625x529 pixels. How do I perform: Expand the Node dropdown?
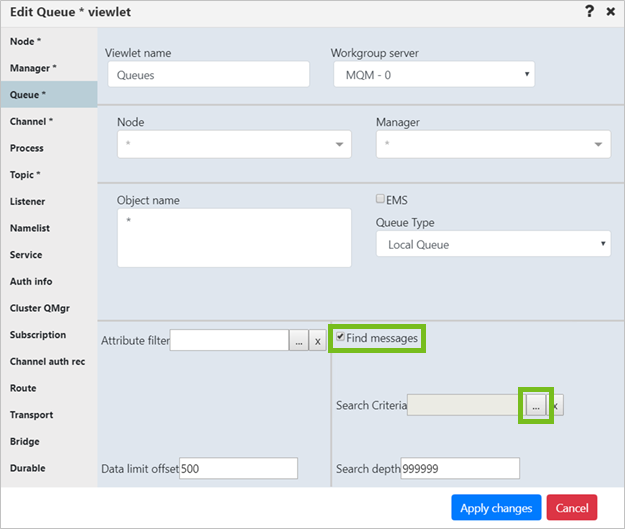click(x=234, y=144)
